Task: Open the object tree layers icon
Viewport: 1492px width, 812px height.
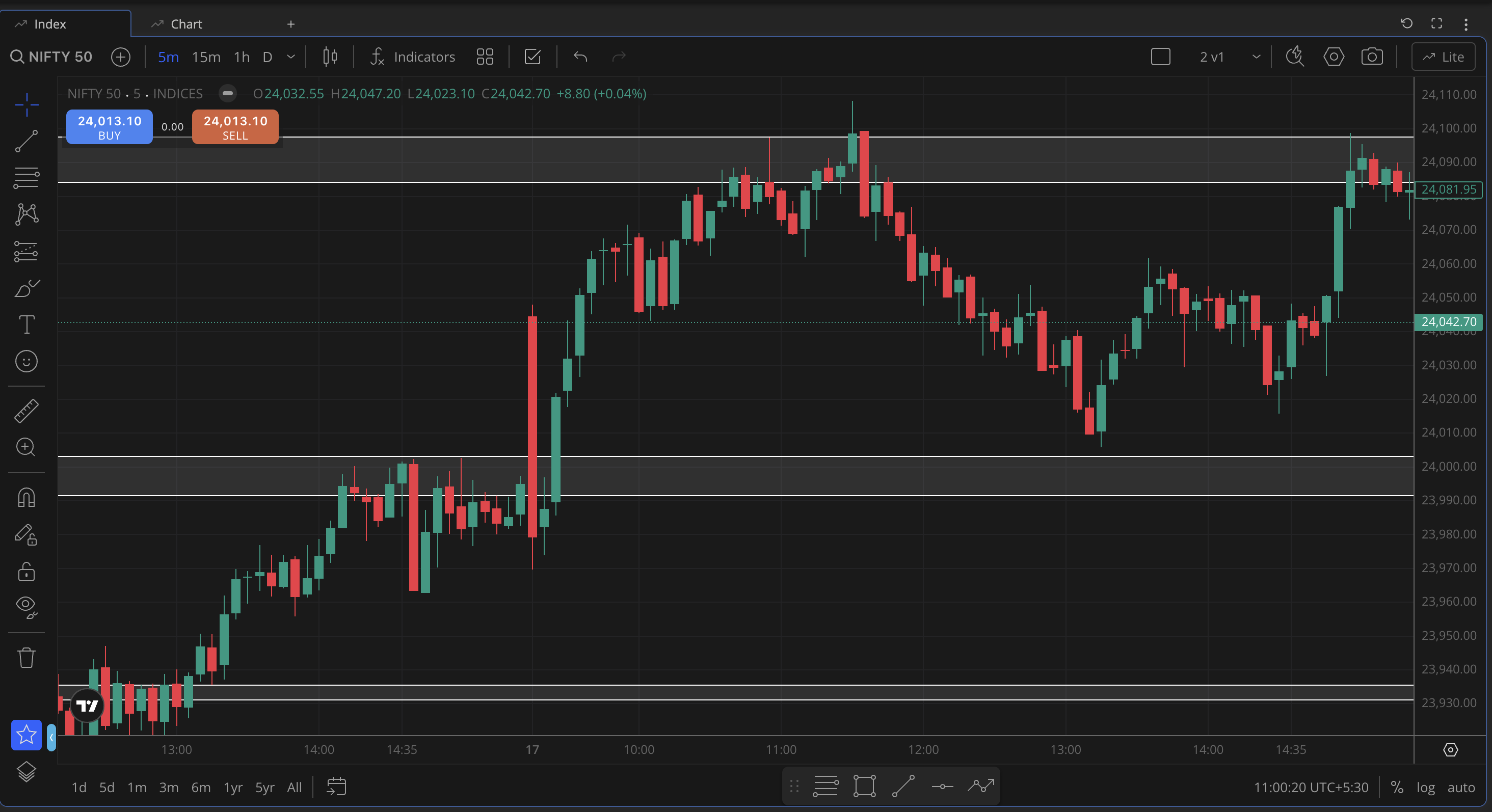Action: coord(26,771)
